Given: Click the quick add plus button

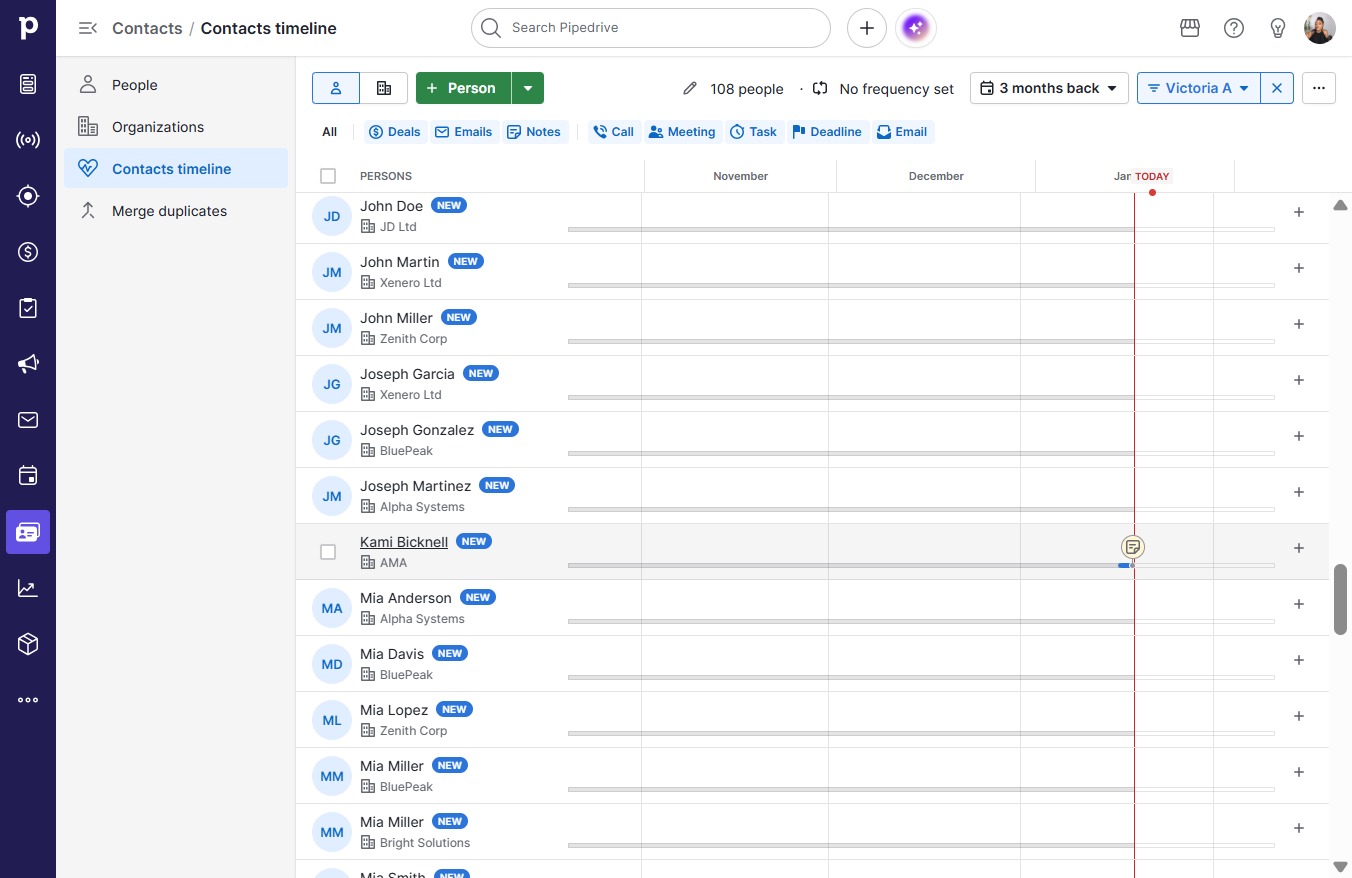Looking at the screenshot, I should pos(867,28).
